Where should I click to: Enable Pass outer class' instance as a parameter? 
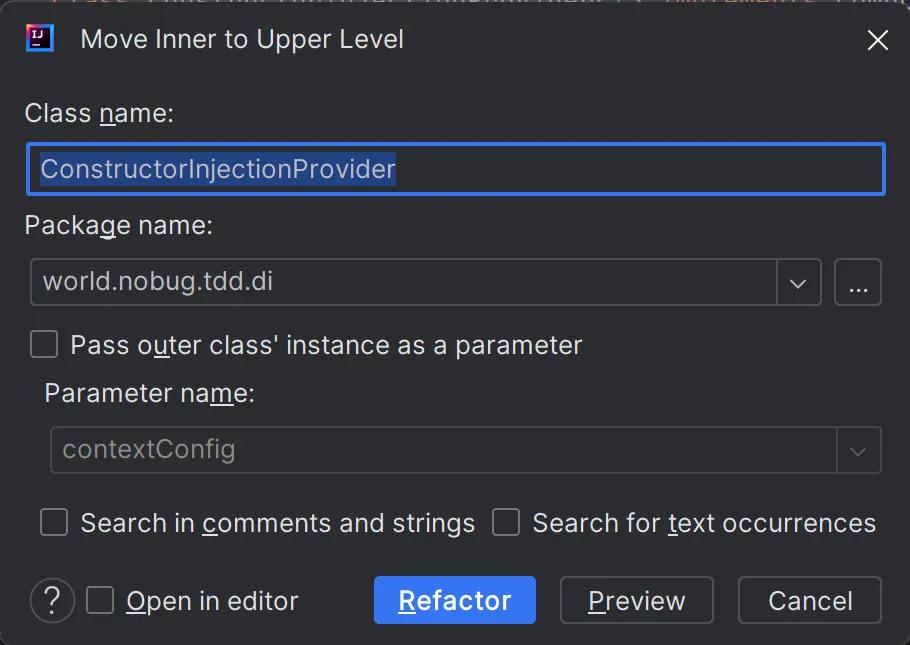pos(44,345)
